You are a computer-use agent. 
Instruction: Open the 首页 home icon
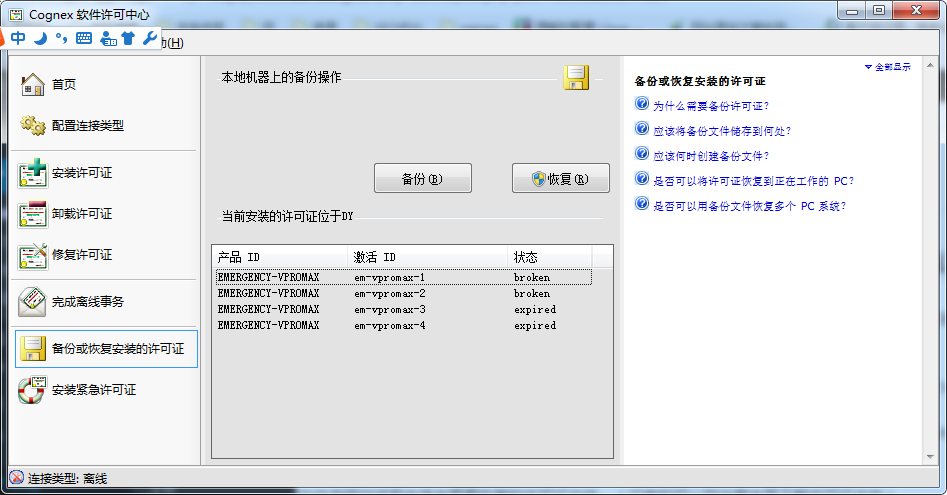(x=33, y=85)
